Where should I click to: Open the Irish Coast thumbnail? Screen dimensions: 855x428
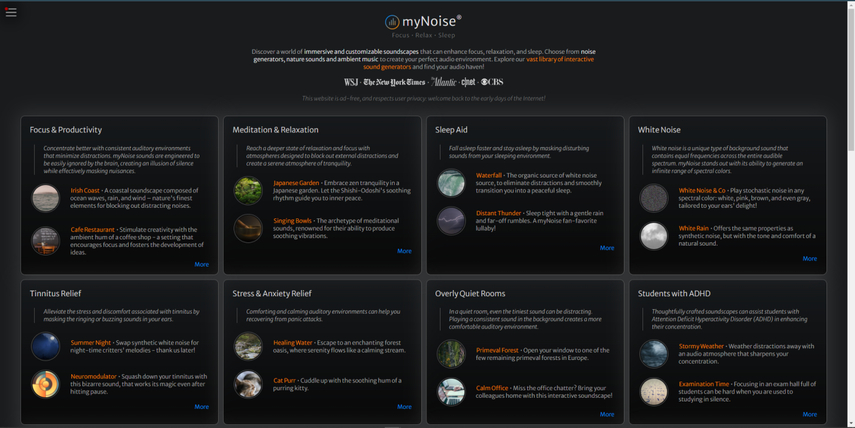click(45, 198)
